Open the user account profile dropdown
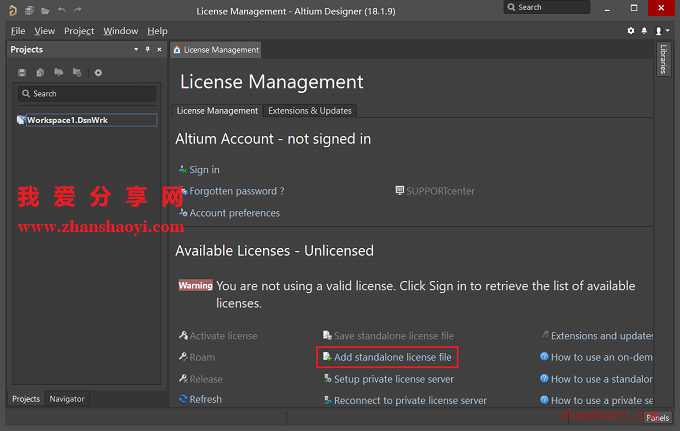 tap(661, 31)
